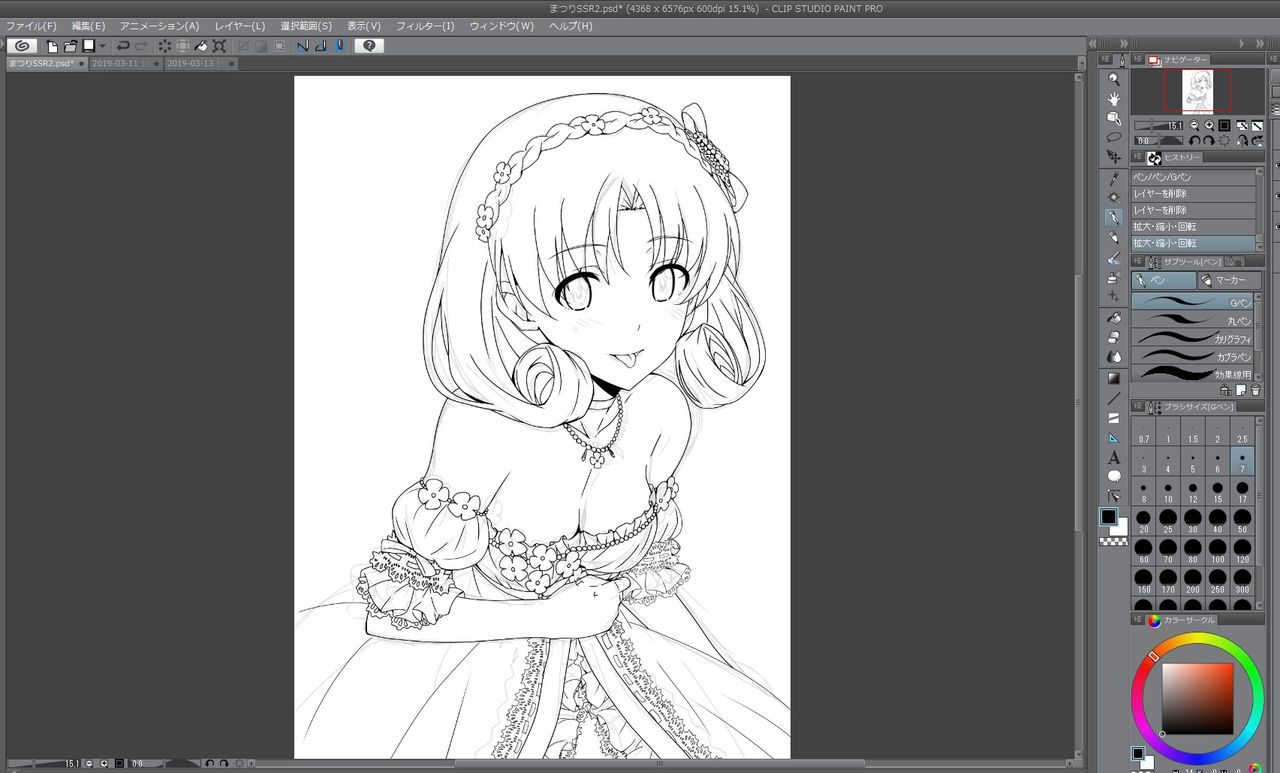
Task: Select the Hand move tool
Action: coord(1114,99)
